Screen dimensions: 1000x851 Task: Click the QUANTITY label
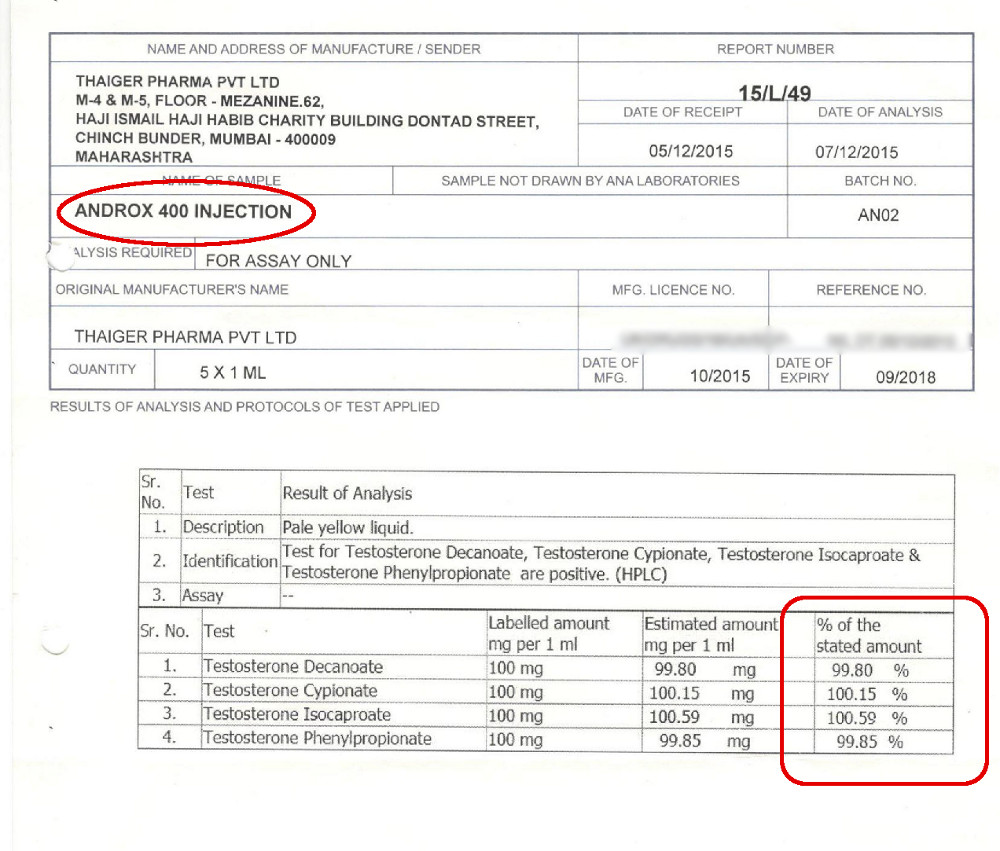[x=102, y=369]
